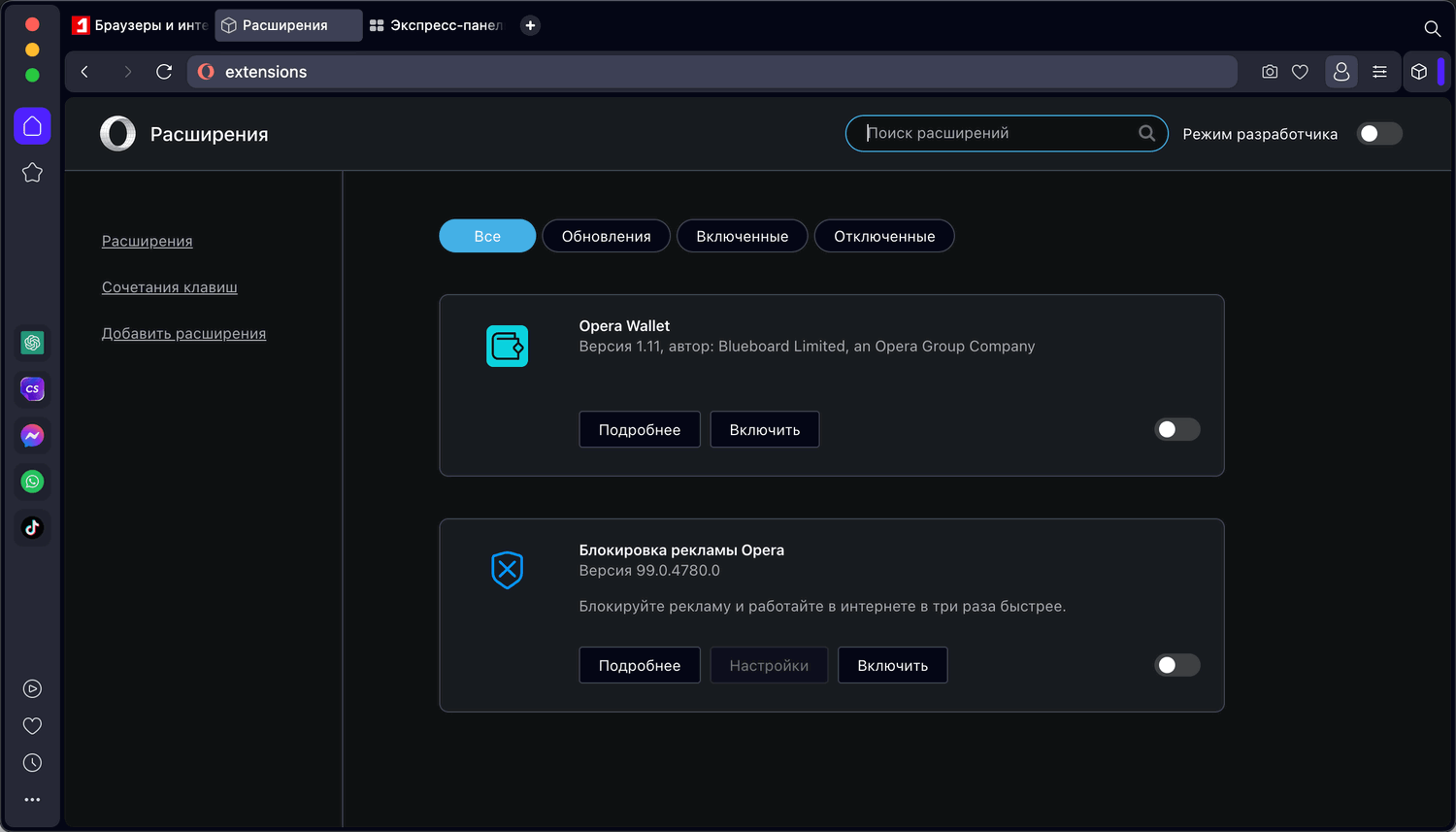This screenshot has height=832, width=1456.
Task: Click the ad blocker shield icon
Action: click(x=507, y=570)
